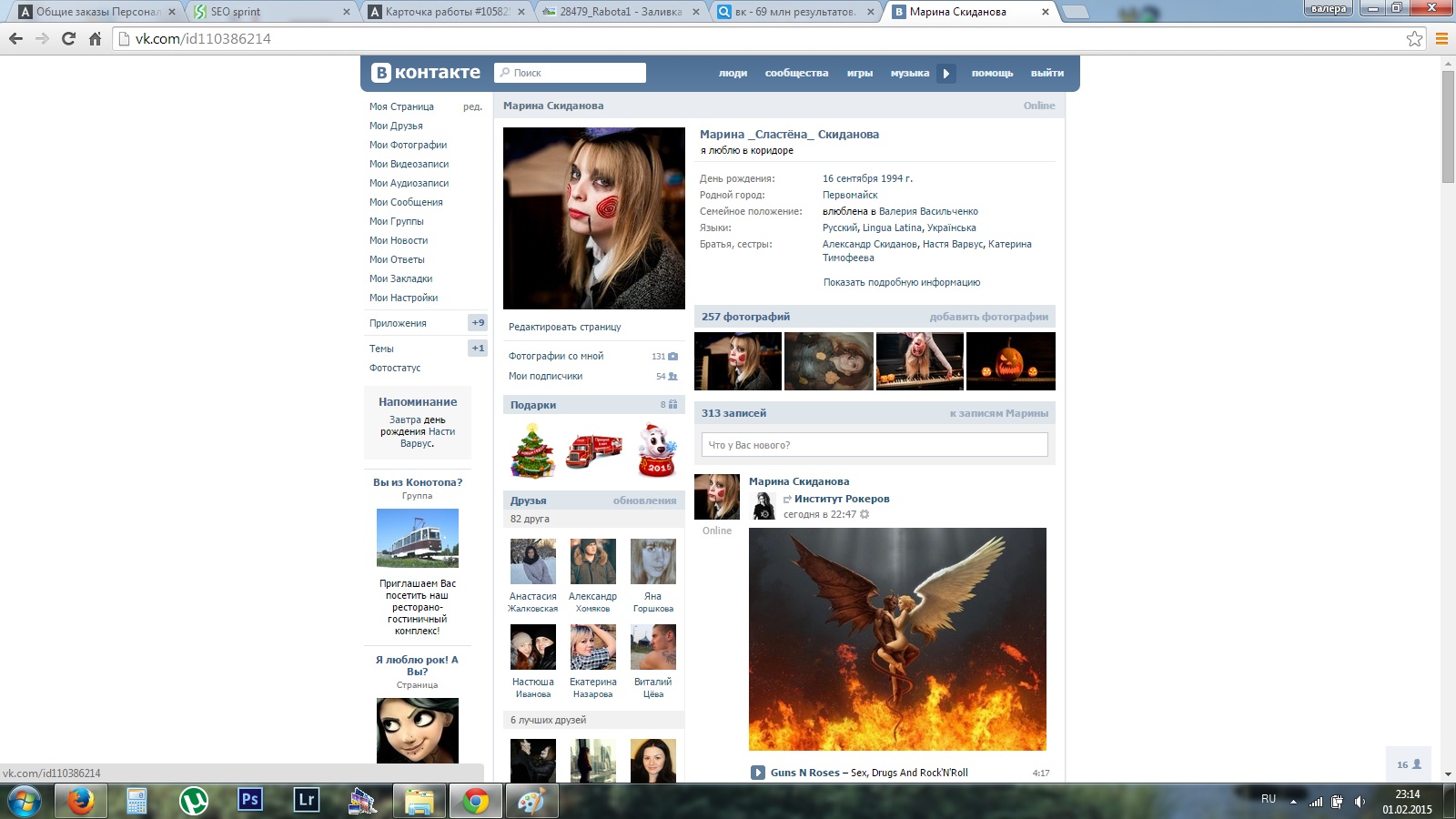The image size is (1456, 819).
Task: Open игры in the header menu
Action: [860, 74]
